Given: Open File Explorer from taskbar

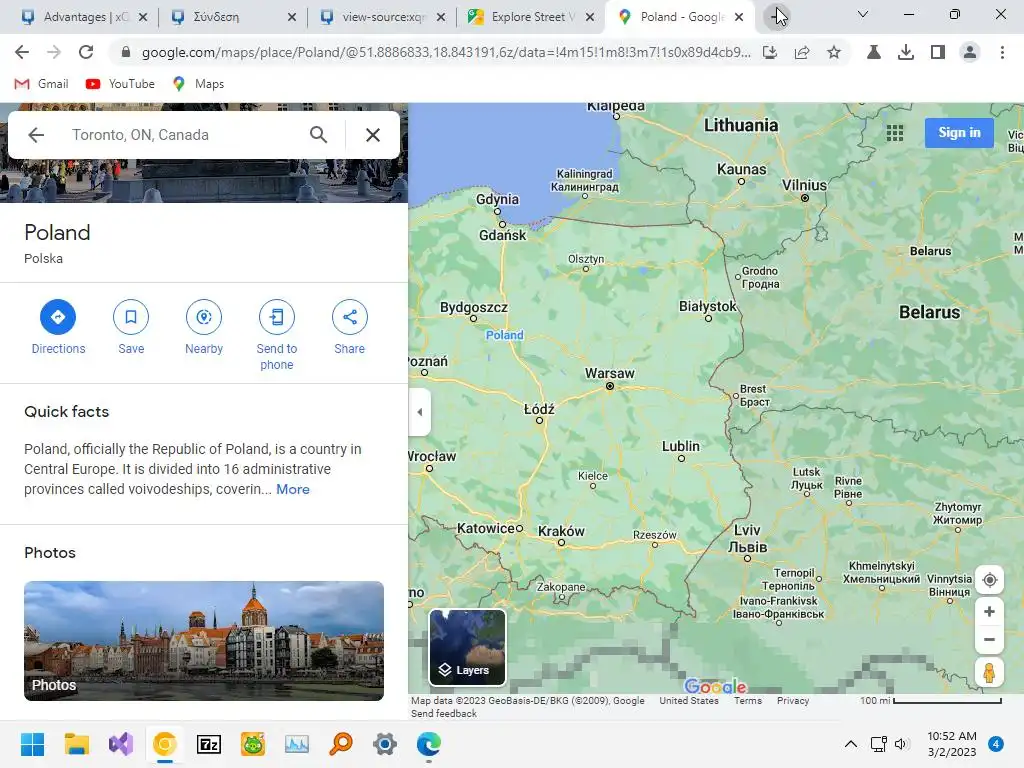Looking at the screenshot, I should tap(76, 744).
